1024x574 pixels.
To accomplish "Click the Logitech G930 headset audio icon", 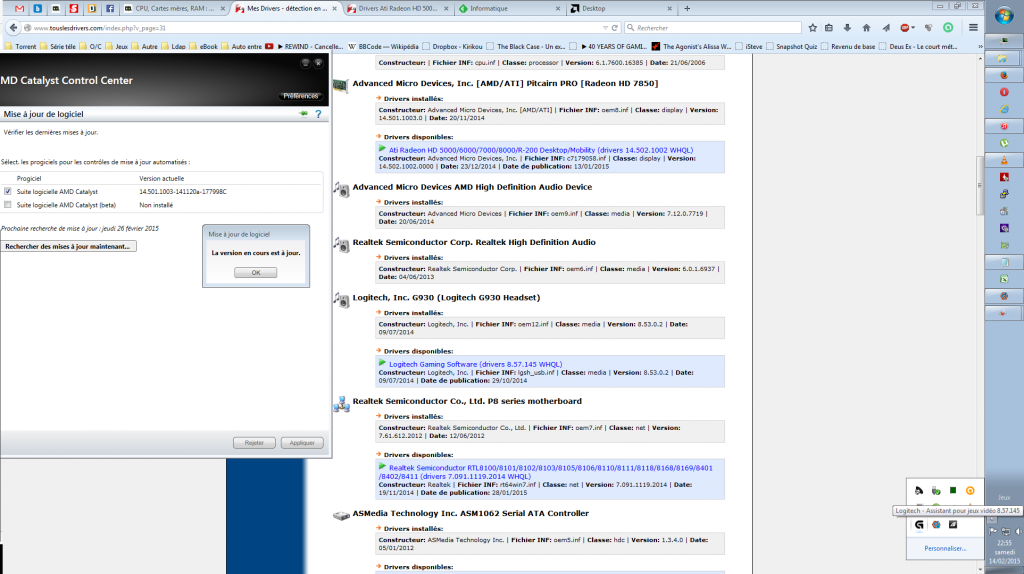I will pyautogui.click(x=341, y=300).
